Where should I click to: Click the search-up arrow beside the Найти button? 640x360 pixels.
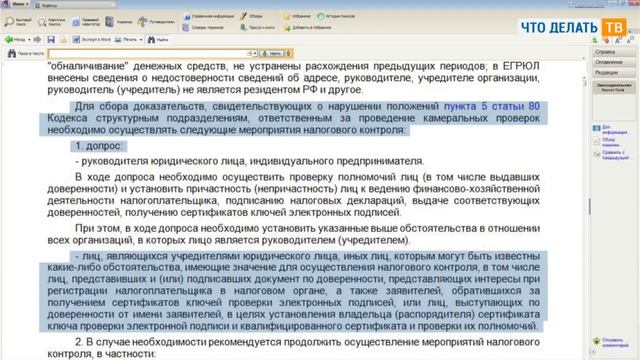click(289, 53)
